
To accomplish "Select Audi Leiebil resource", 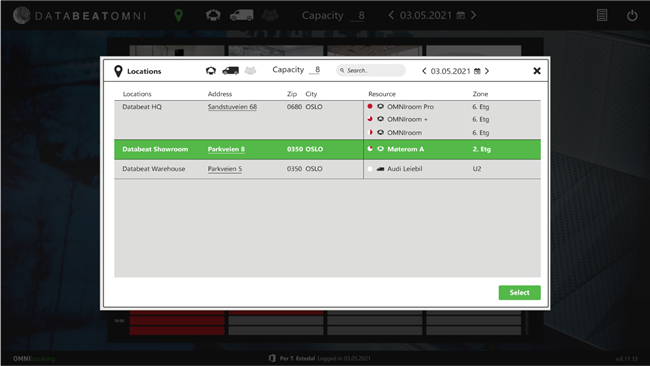I will click(x=405, y=169).
